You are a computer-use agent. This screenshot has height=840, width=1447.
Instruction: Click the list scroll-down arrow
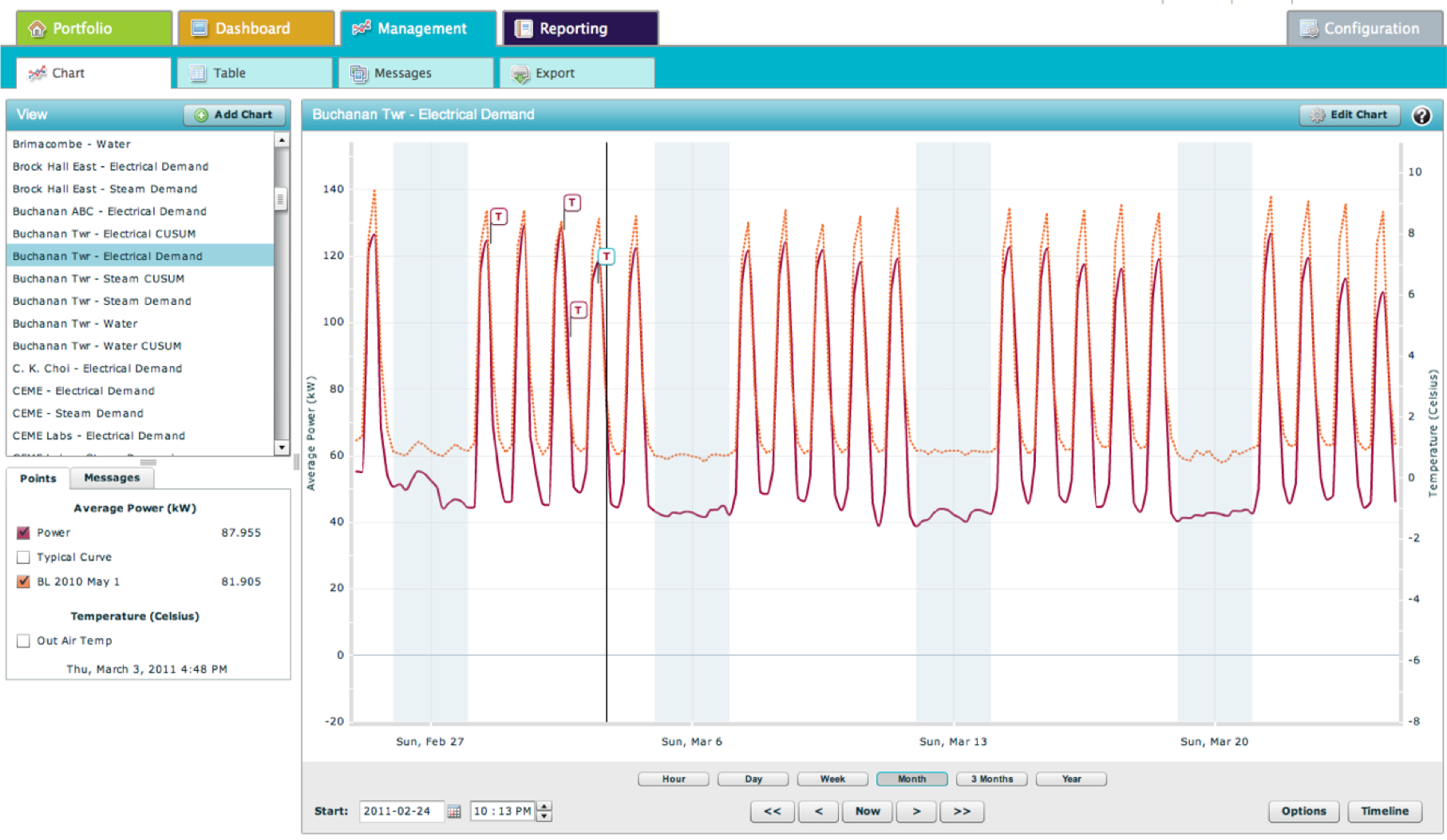[282, 448]
